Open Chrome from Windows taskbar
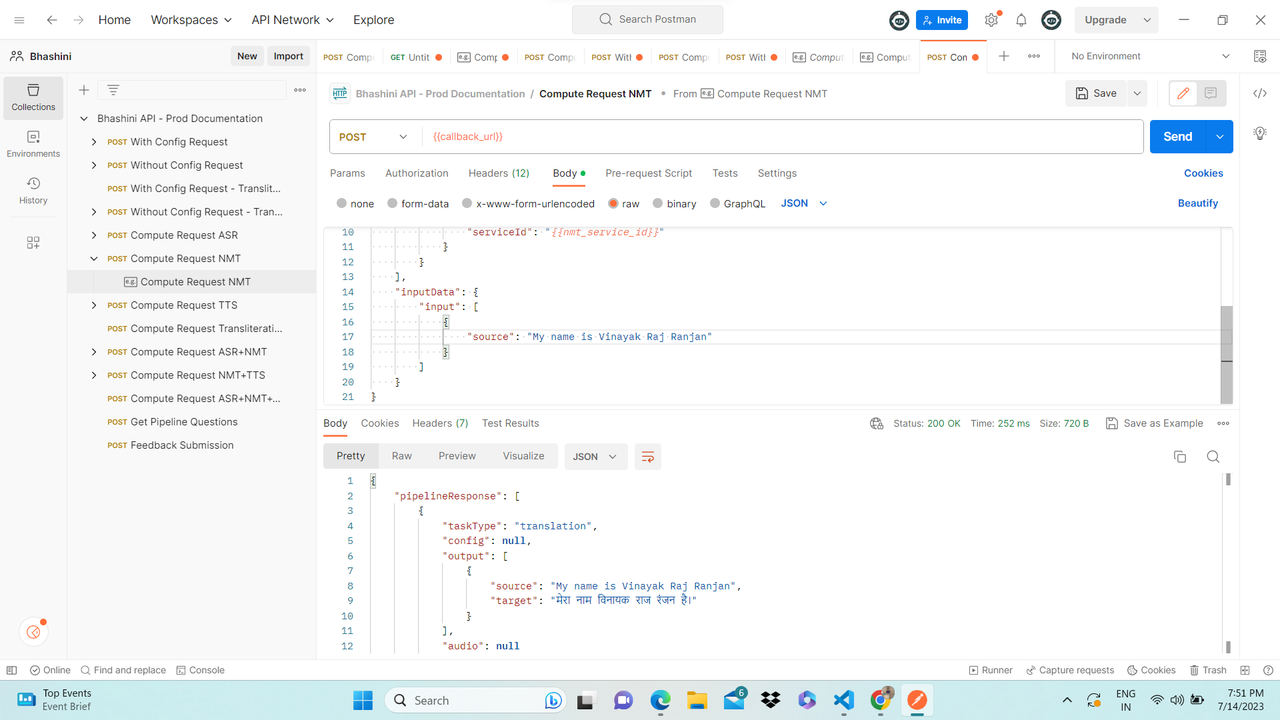1280x720 pixels. pyautogui.click(x=881, y=700)
